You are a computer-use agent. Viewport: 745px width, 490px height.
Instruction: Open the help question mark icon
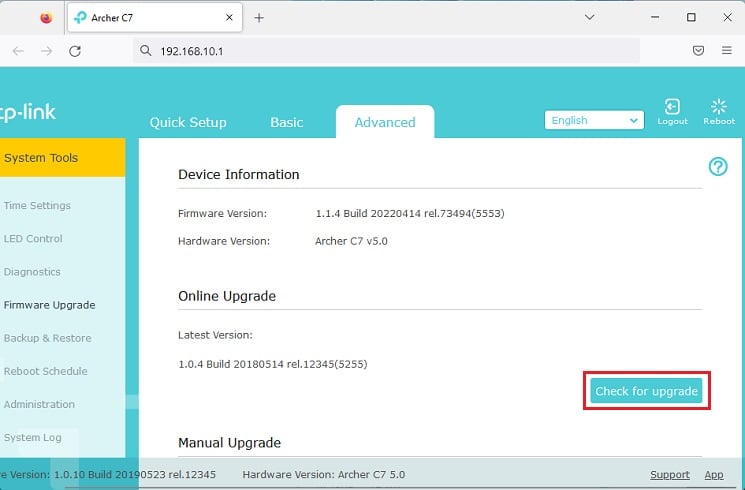(718, 167)
